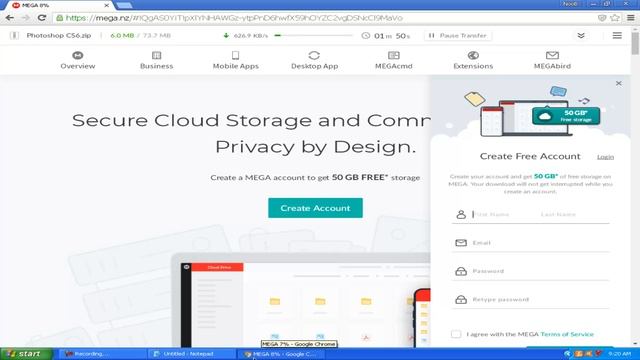Screen dimensions: 640x360
Task: Click the shield extension icon in address bar
Action: click(602, 18)
